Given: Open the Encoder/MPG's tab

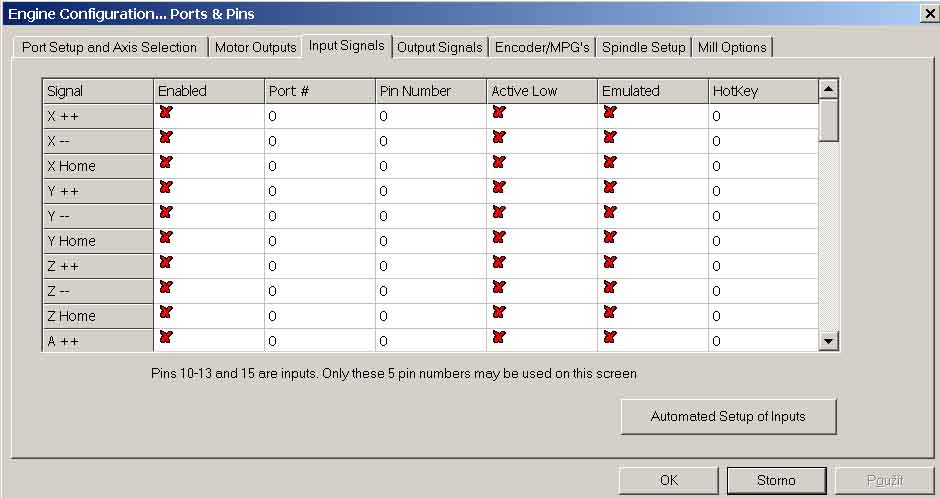Looking at the screenshot, I should 542,47.
